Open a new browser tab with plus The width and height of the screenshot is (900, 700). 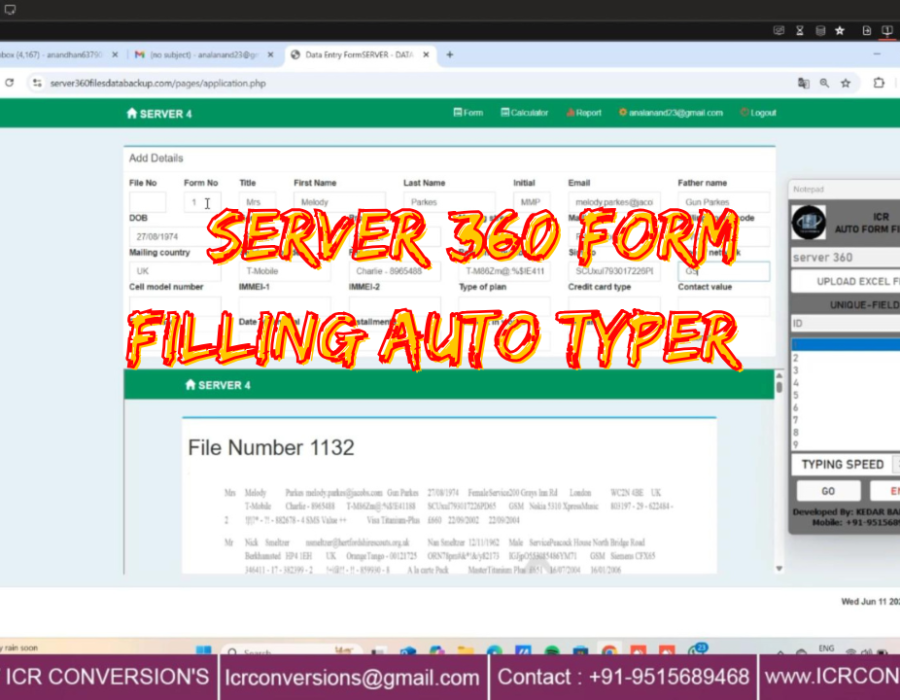[449, 54]
